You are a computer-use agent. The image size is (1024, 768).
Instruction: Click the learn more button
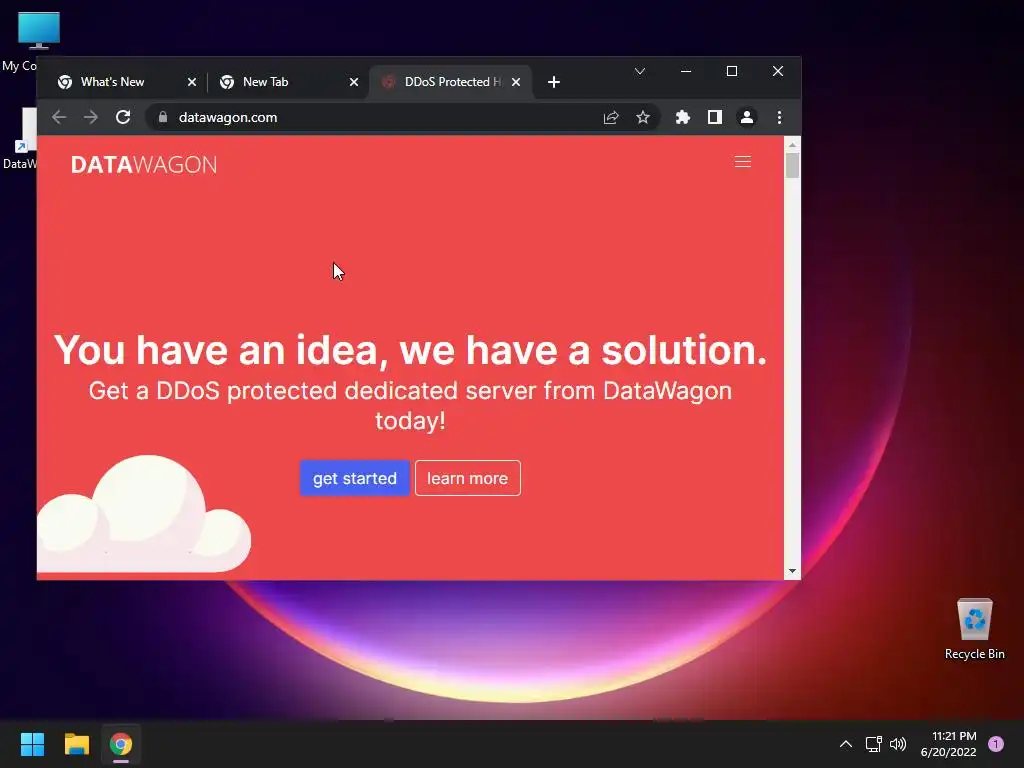(x=468, y=478)
